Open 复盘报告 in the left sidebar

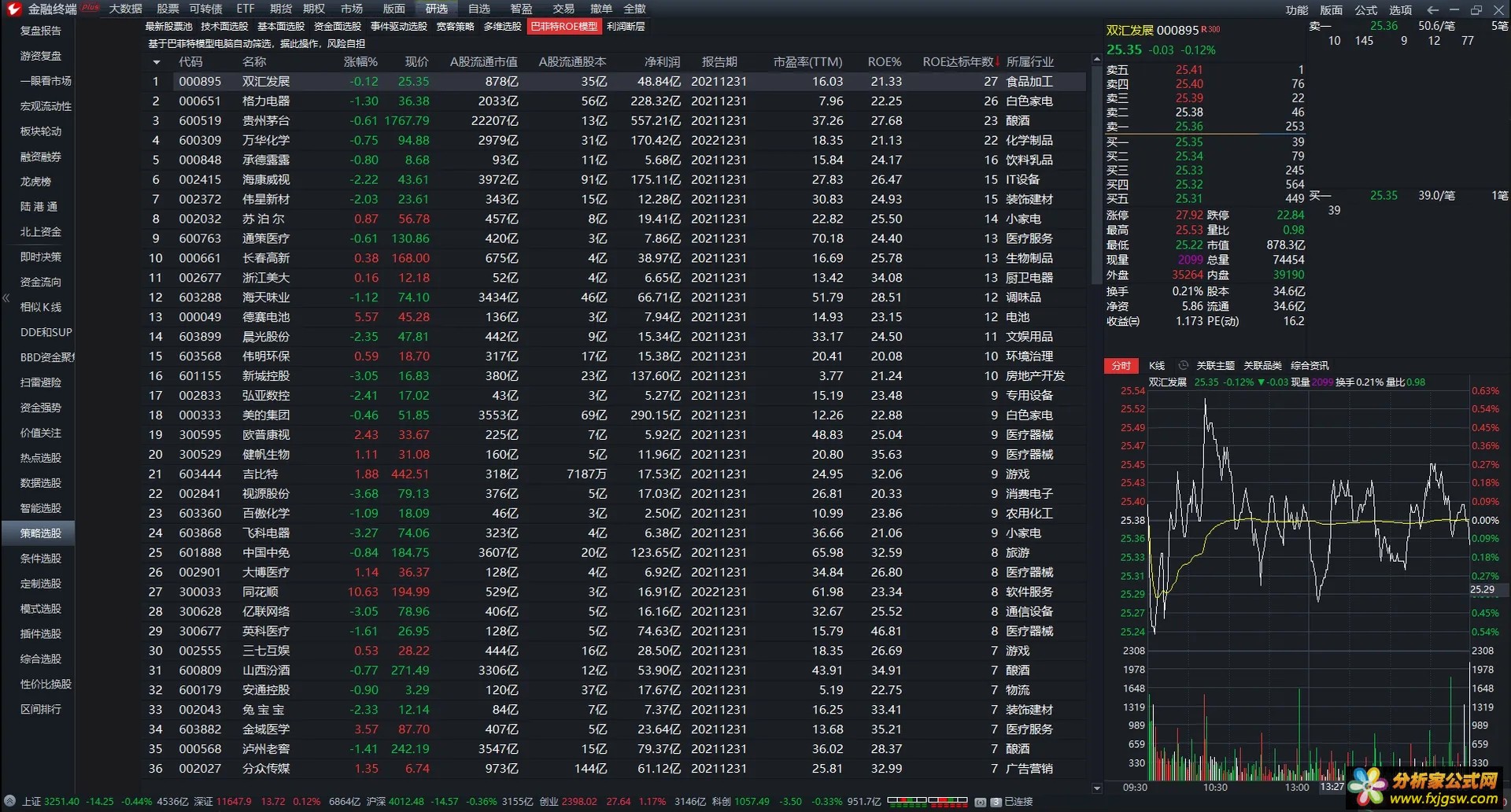pos(40,31)
